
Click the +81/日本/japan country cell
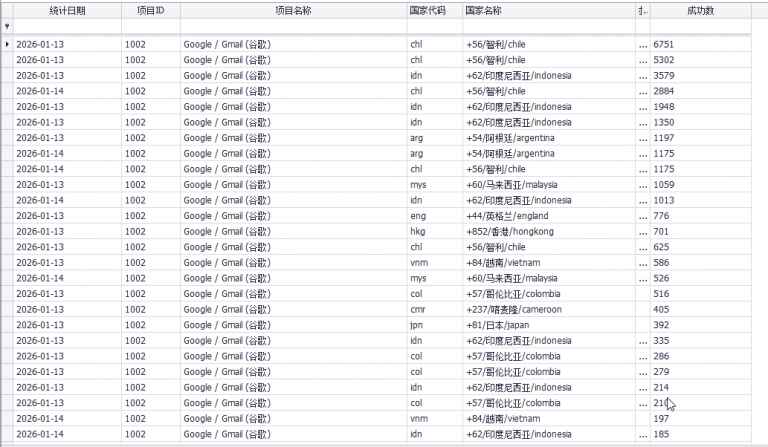coord(549,325)
